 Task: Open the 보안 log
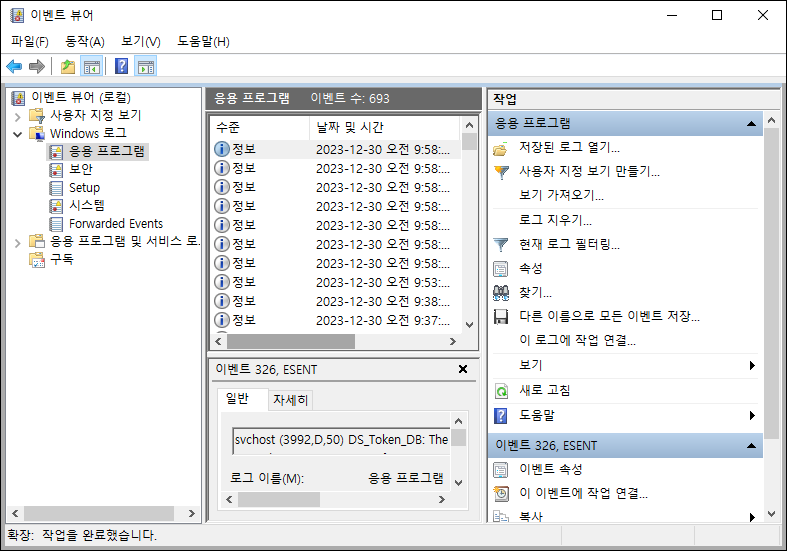[x=81, y=170]
